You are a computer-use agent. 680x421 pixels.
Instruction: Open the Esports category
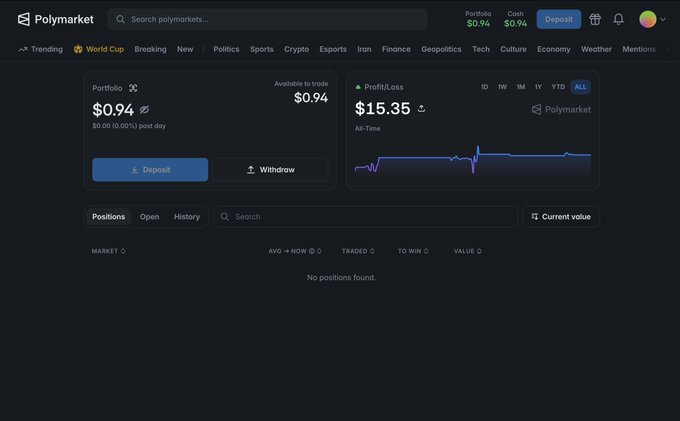[333, 49]
